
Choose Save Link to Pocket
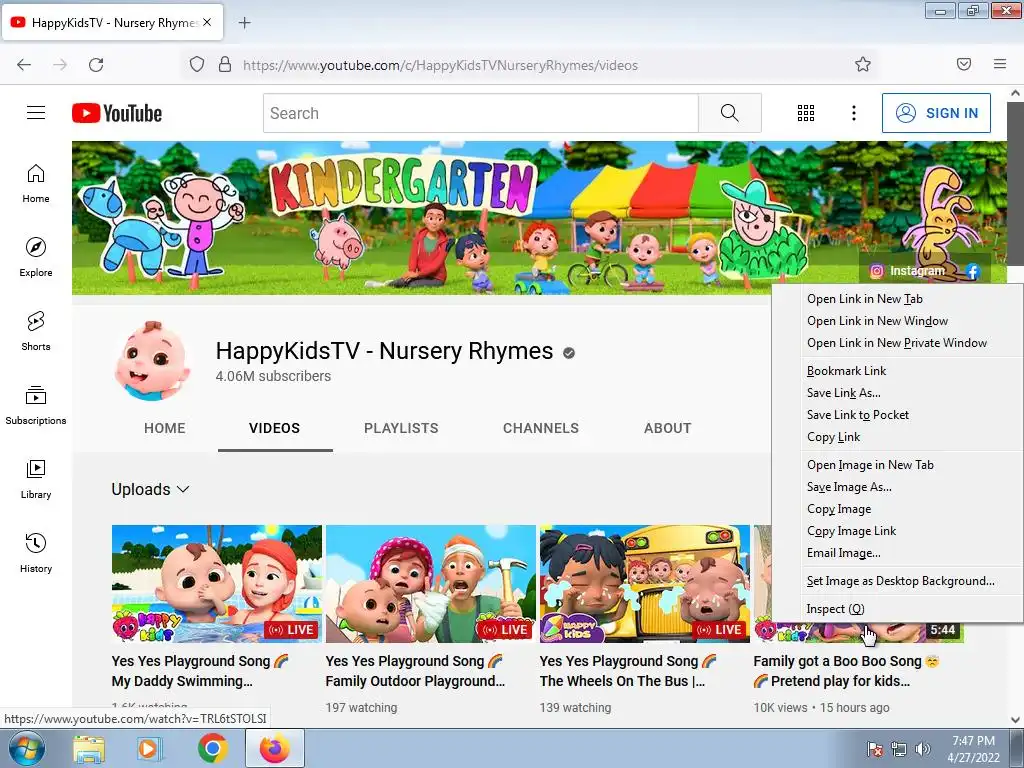click(x=897, y=415)
